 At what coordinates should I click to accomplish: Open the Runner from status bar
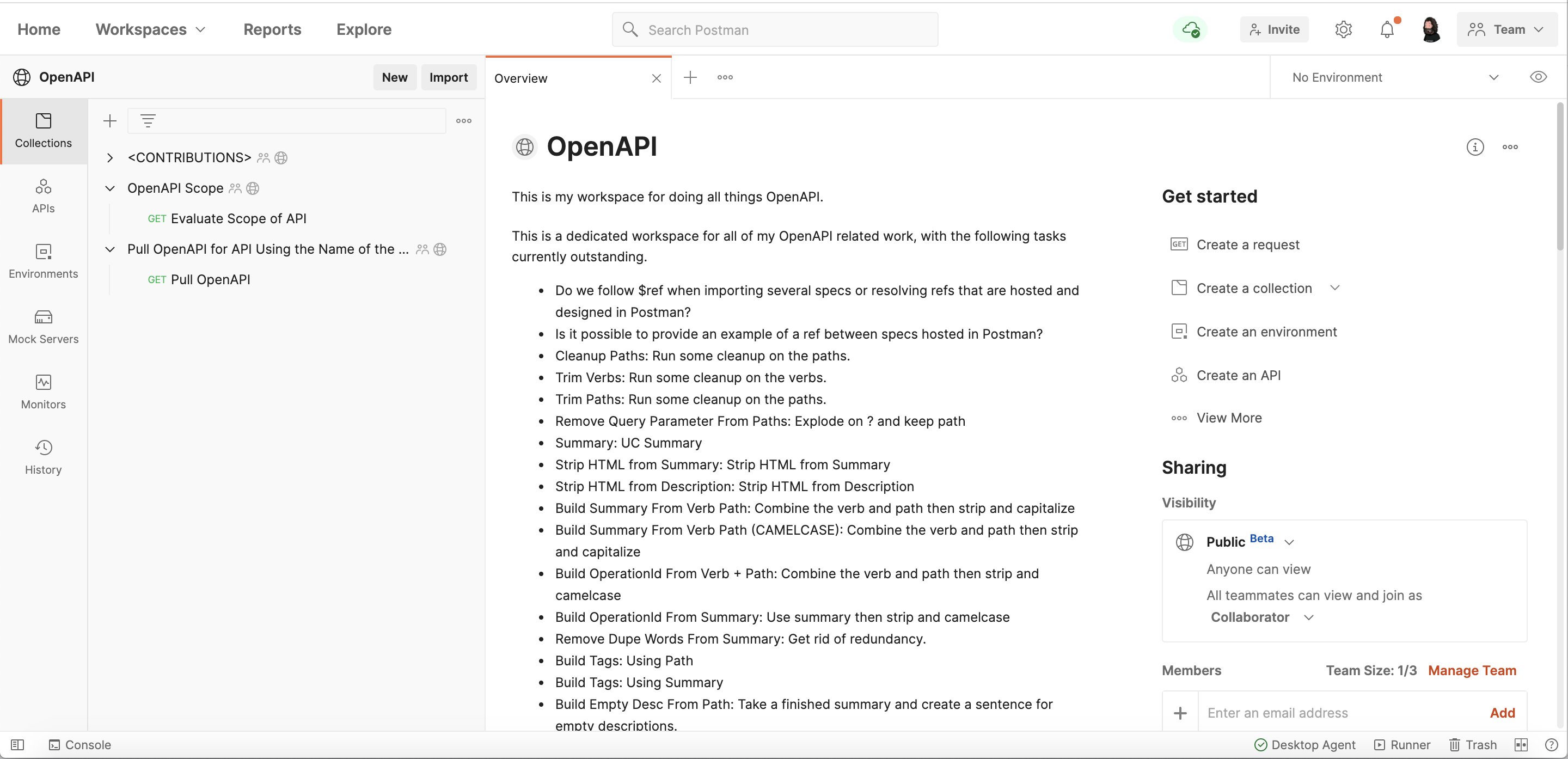[x=1402, y=744]
